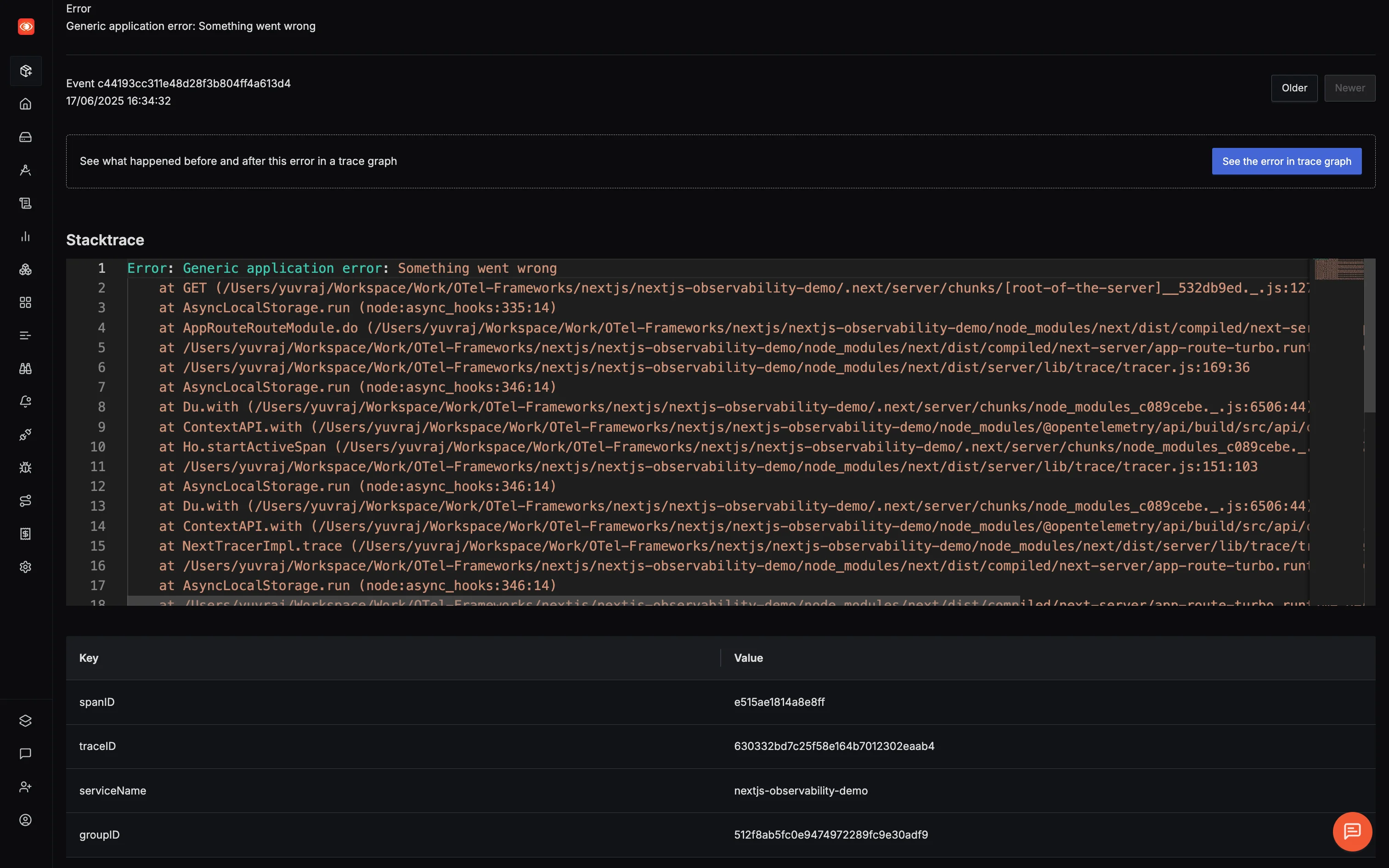Open search using the binoculars icon

pos(26,368)
